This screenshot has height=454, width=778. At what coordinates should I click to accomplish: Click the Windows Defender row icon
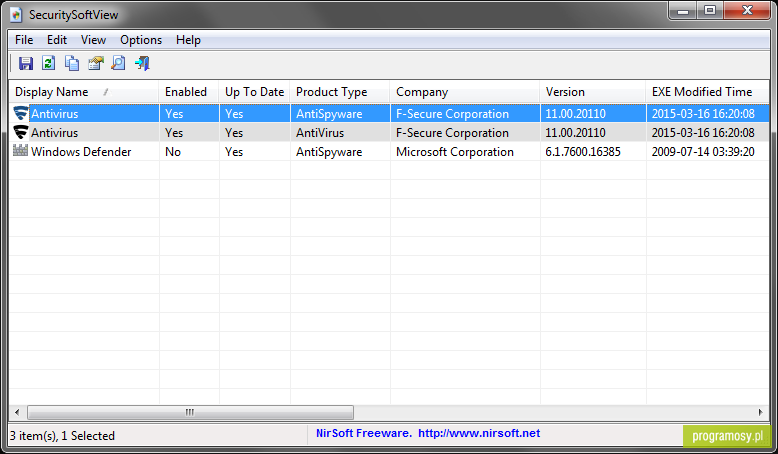click(x=20, y=150)
